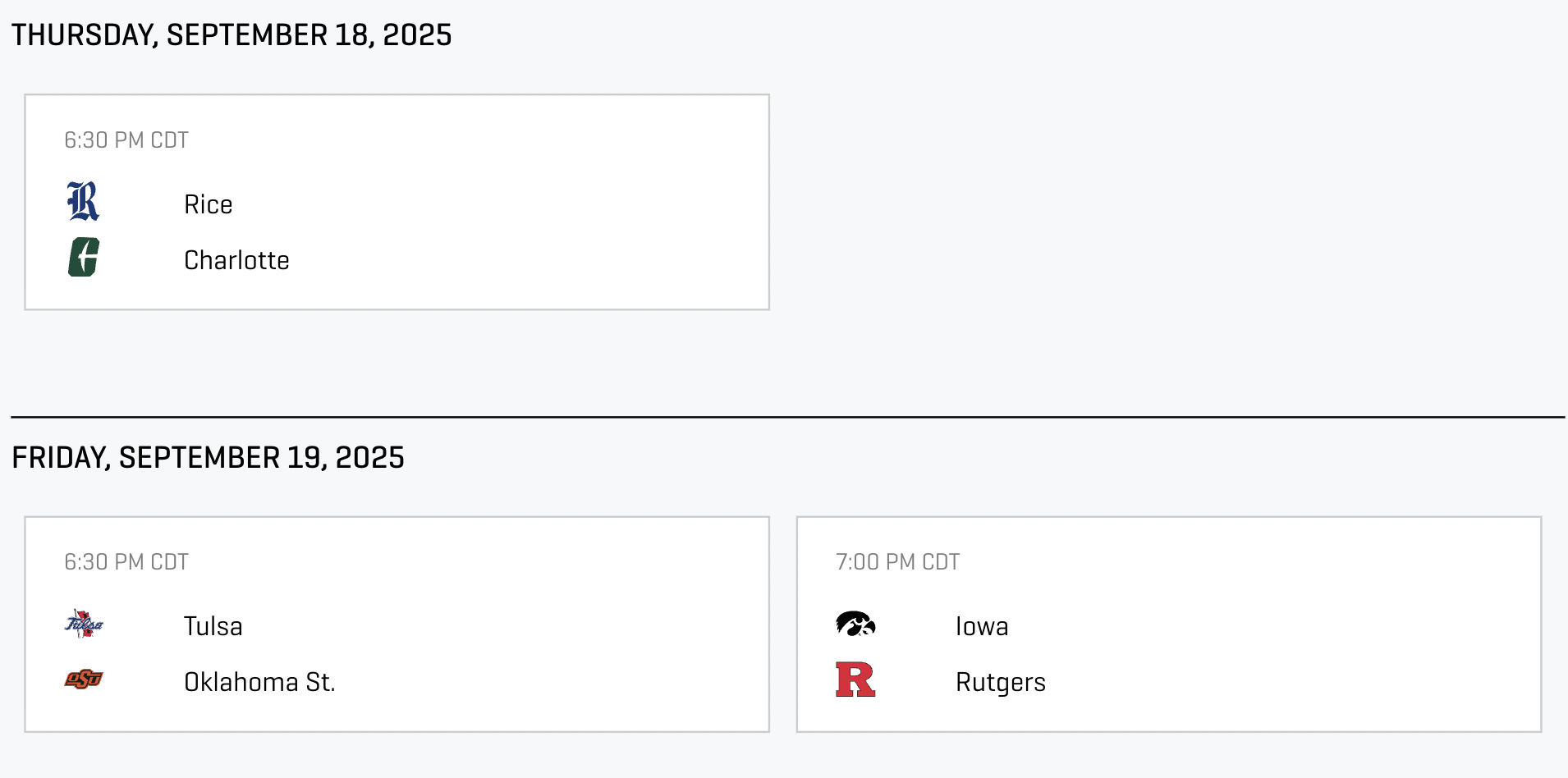Screen dimensions: 1568x778
Task: Click the Rice vs Charlotte 6:30 PM time
Action: tap(126, 140)
